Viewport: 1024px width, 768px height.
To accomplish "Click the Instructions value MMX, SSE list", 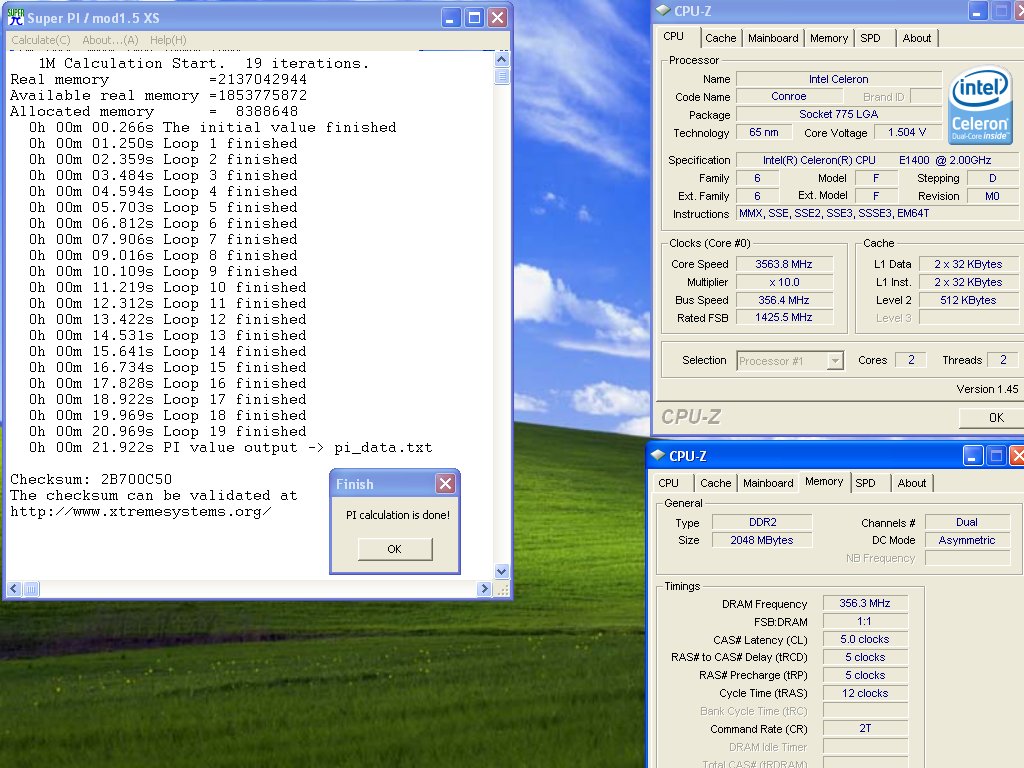I will 877,214.
